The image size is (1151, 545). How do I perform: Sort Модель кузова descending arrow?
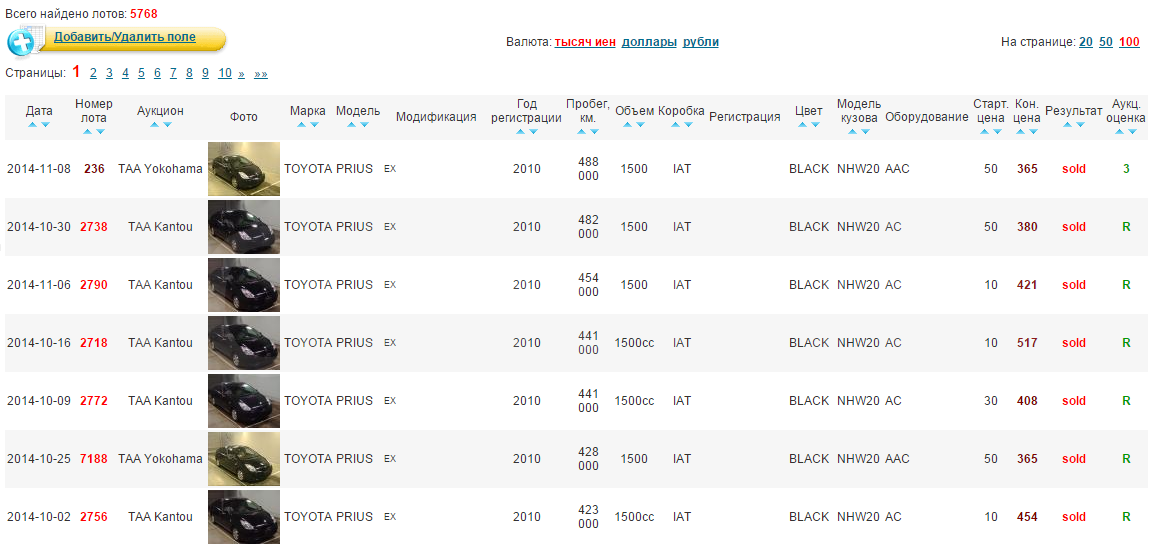(865, 131)
